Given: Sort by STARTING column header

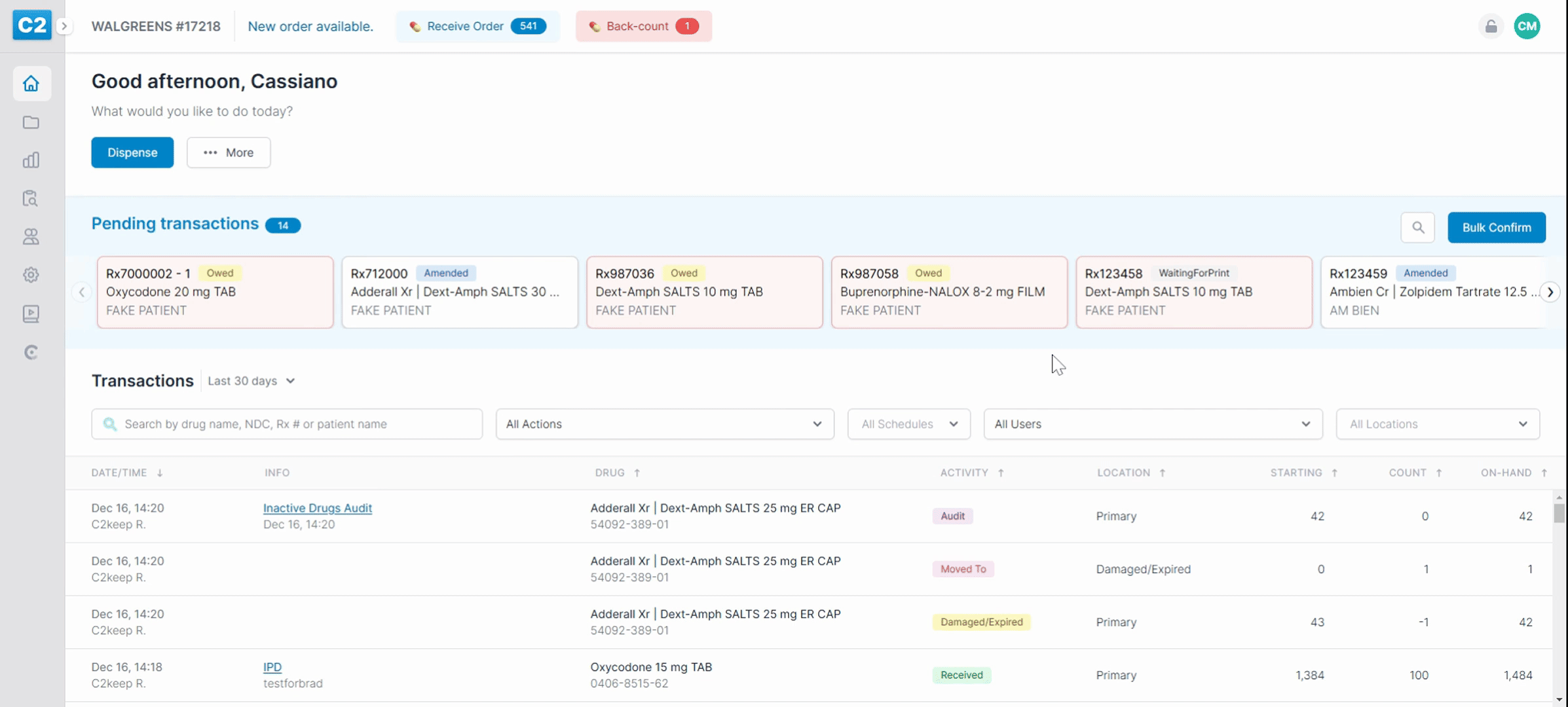Looking at the screenshot, I should (x=1304, y=473).
